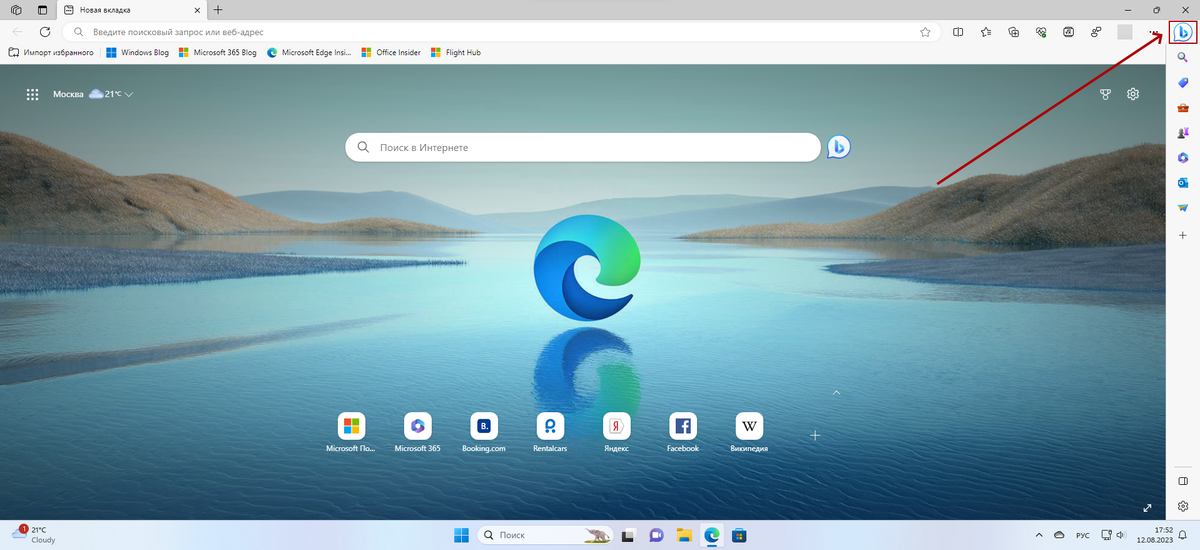Open Booking.com quick link tile
This screenshot has width=1200, height=550.
483,432
